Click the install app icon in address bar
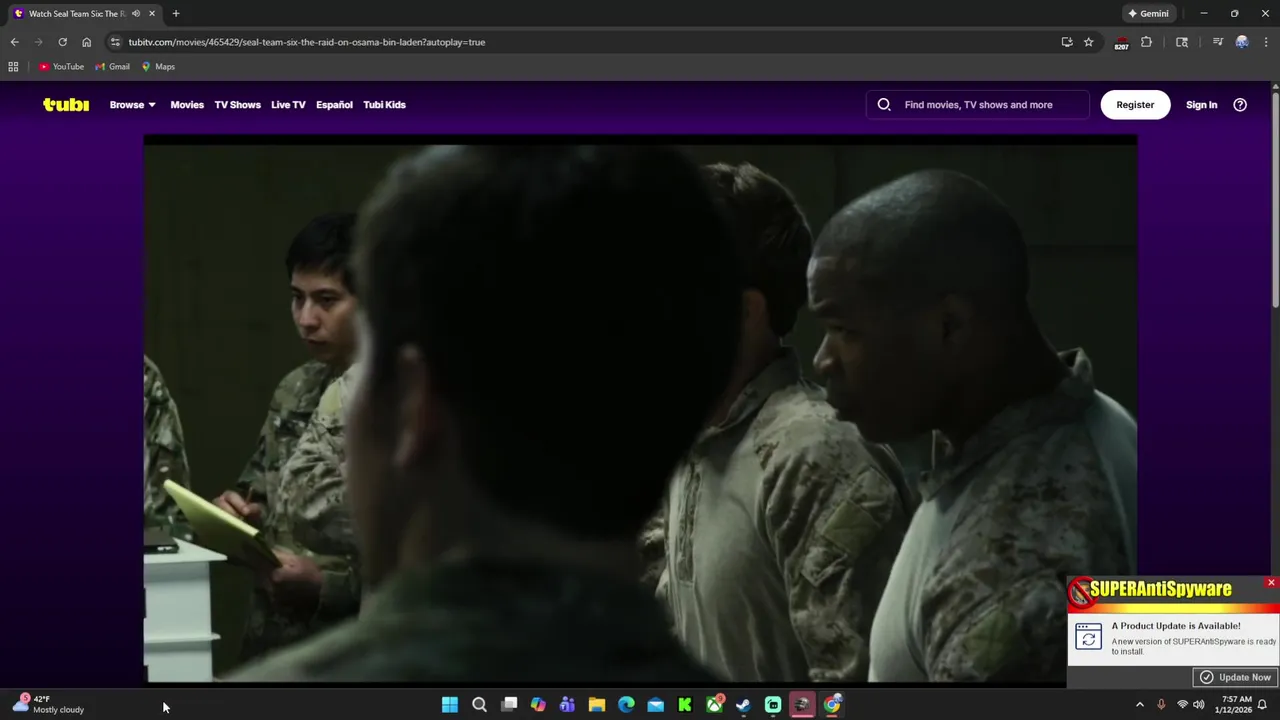Image resolution: width=1280 pixels, height=720 pixels. (1067, 42)
